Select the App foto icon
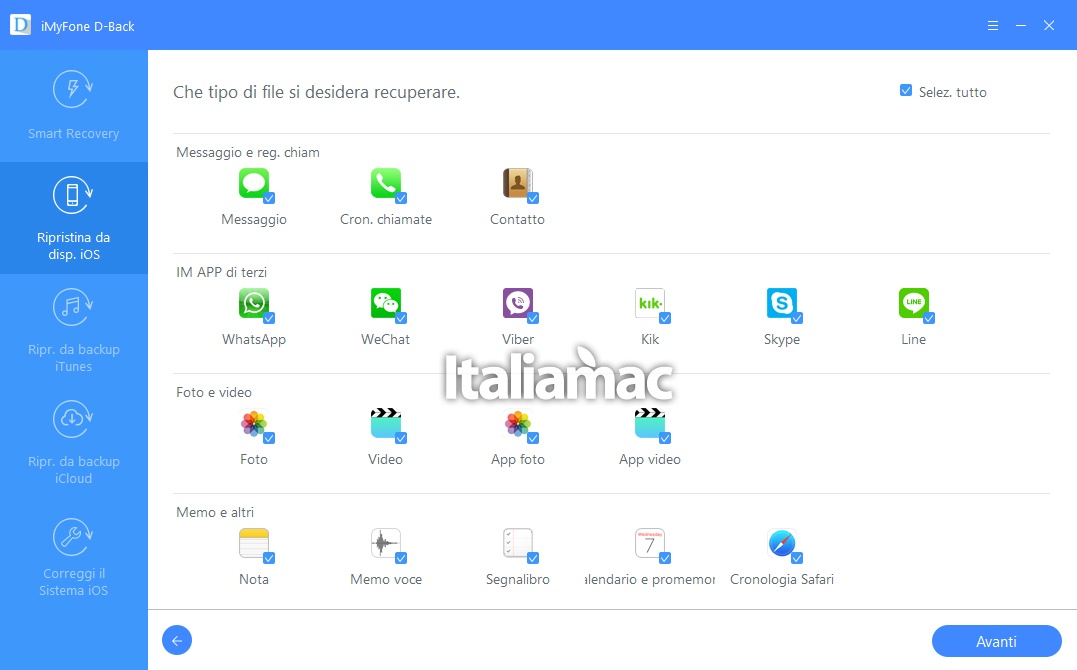 point(517,423)
